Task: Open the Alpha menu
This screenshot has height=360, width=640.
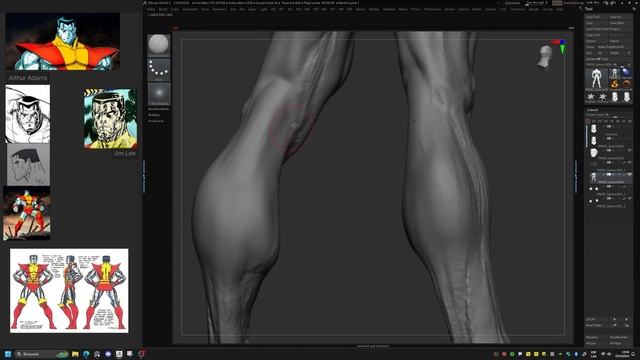Action: [151, 9]
